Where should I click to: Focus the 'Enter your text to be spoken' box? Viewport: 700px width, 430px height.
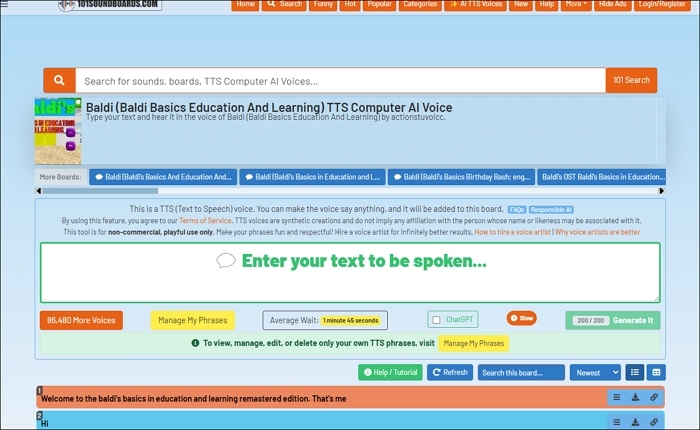click(350, 271)
